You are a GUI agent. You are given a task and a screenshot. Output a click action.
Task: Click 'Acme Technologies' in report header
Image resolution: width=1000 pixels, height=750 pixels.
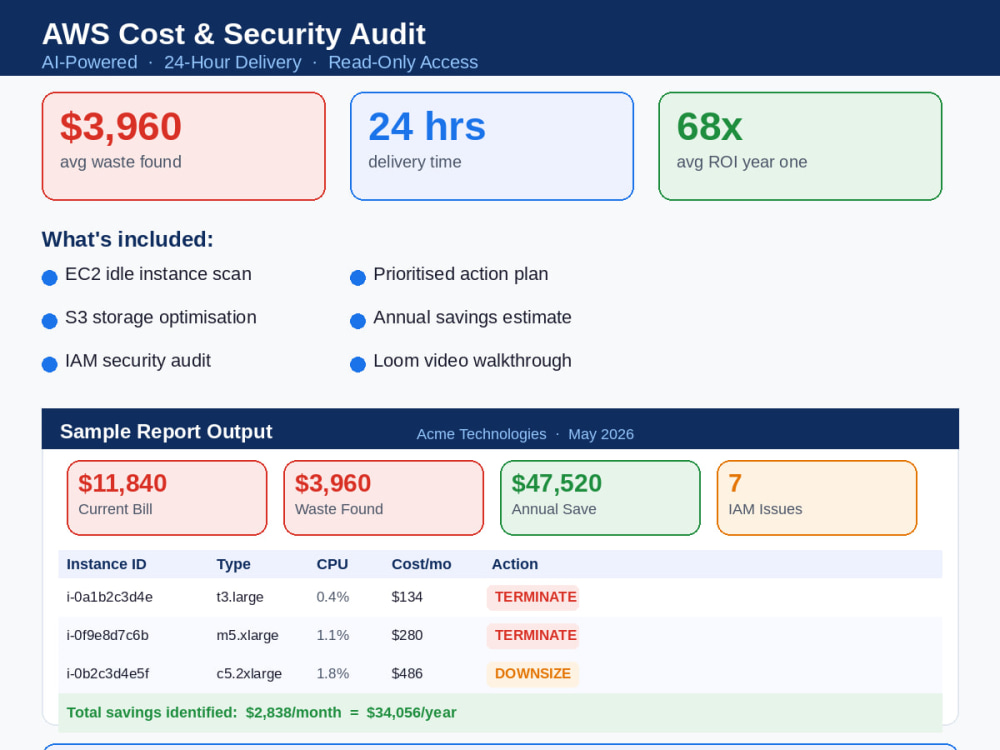tap(482, 434)
